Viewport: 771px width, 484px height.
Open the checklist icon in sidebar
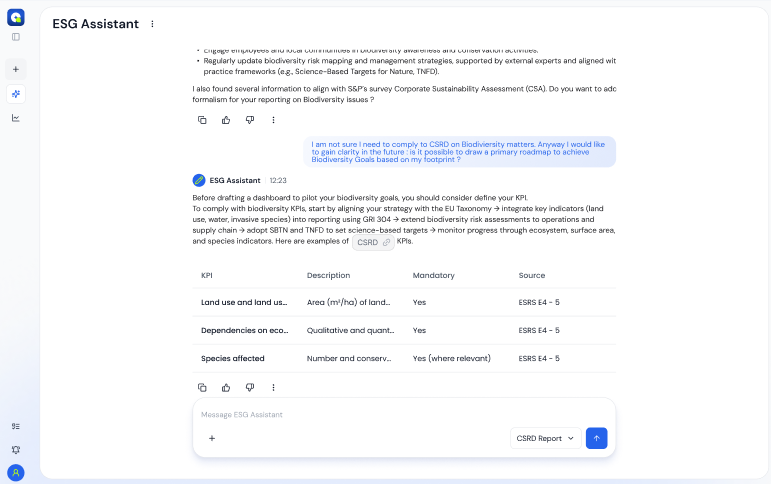tap(16, 426)
